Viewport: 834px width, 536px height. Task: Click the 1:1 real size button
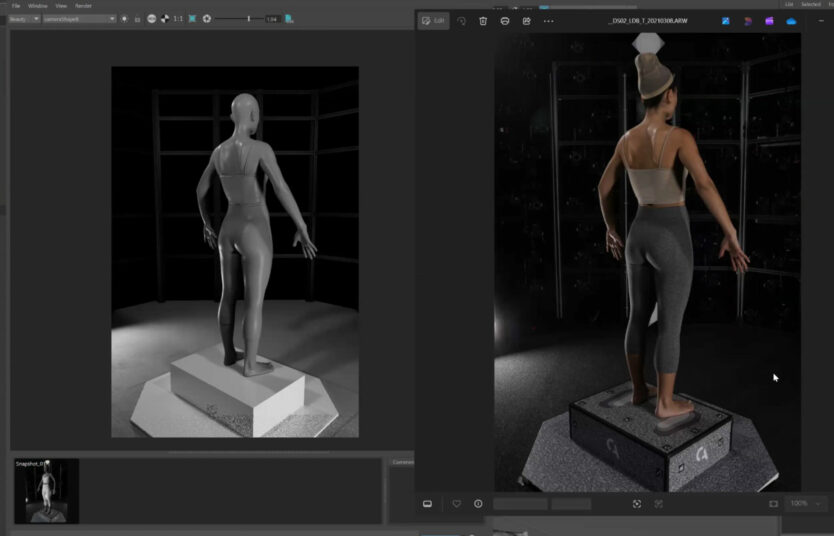point(178,19)
